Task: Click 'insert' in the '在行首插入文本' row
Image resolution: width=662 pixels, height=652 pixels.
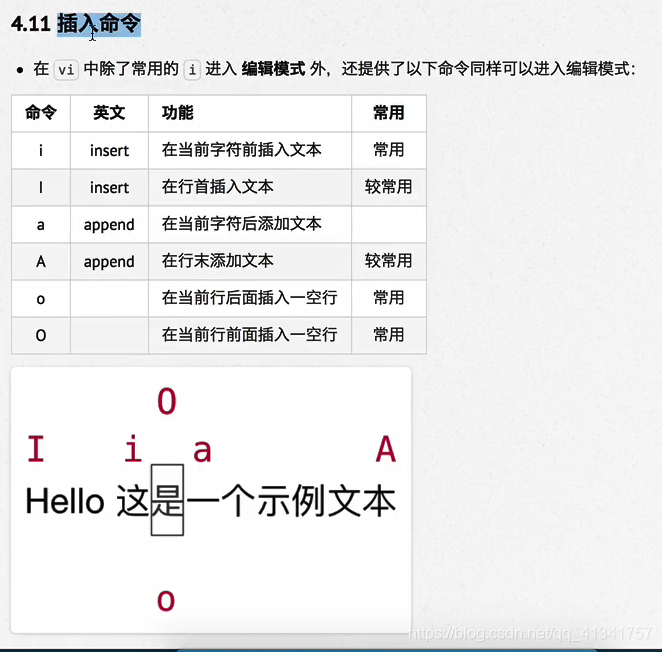Action: (x=109, y=187)
